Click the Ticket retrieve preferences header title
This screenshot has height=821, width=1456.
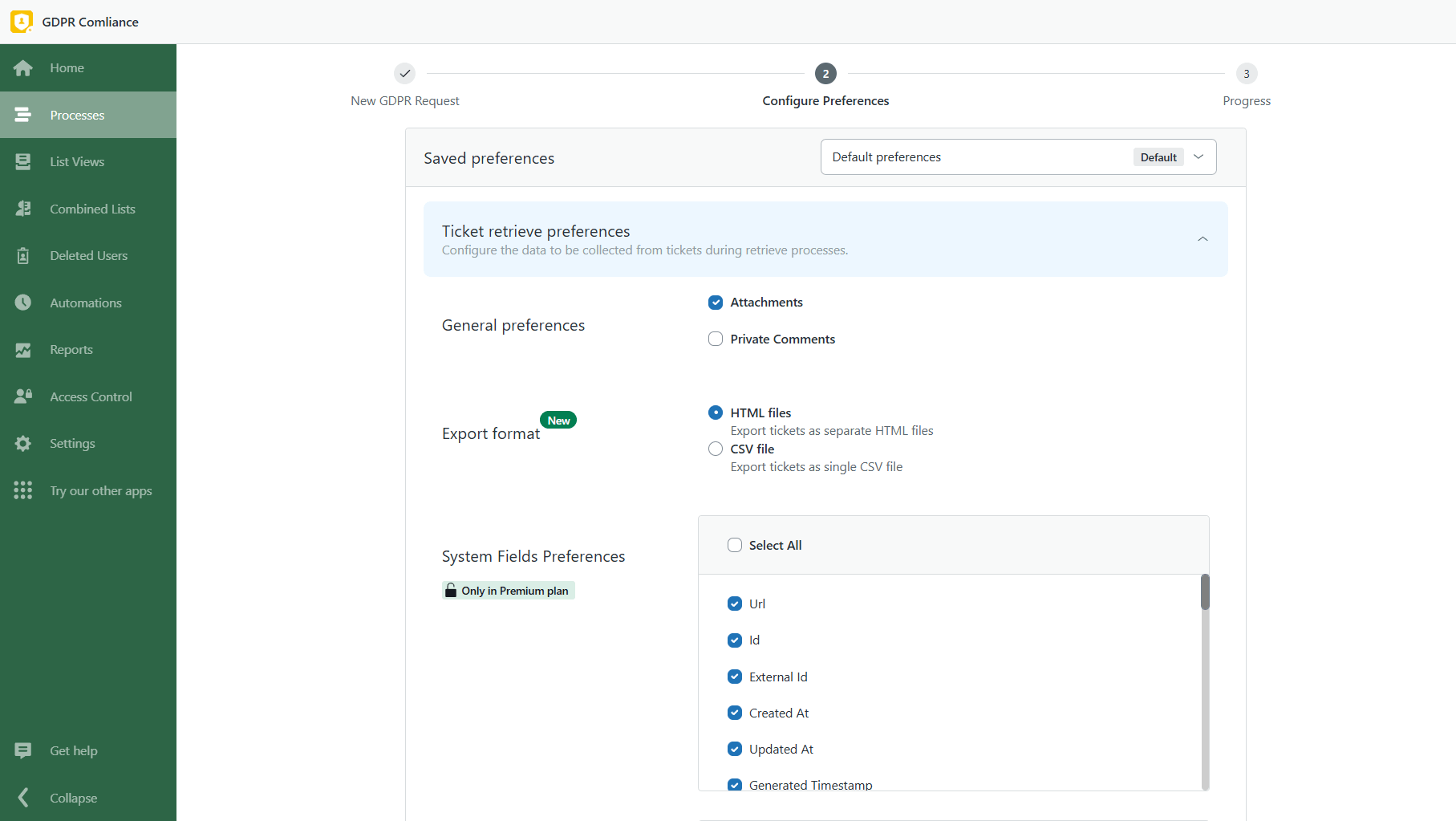(x=536, y=231)
